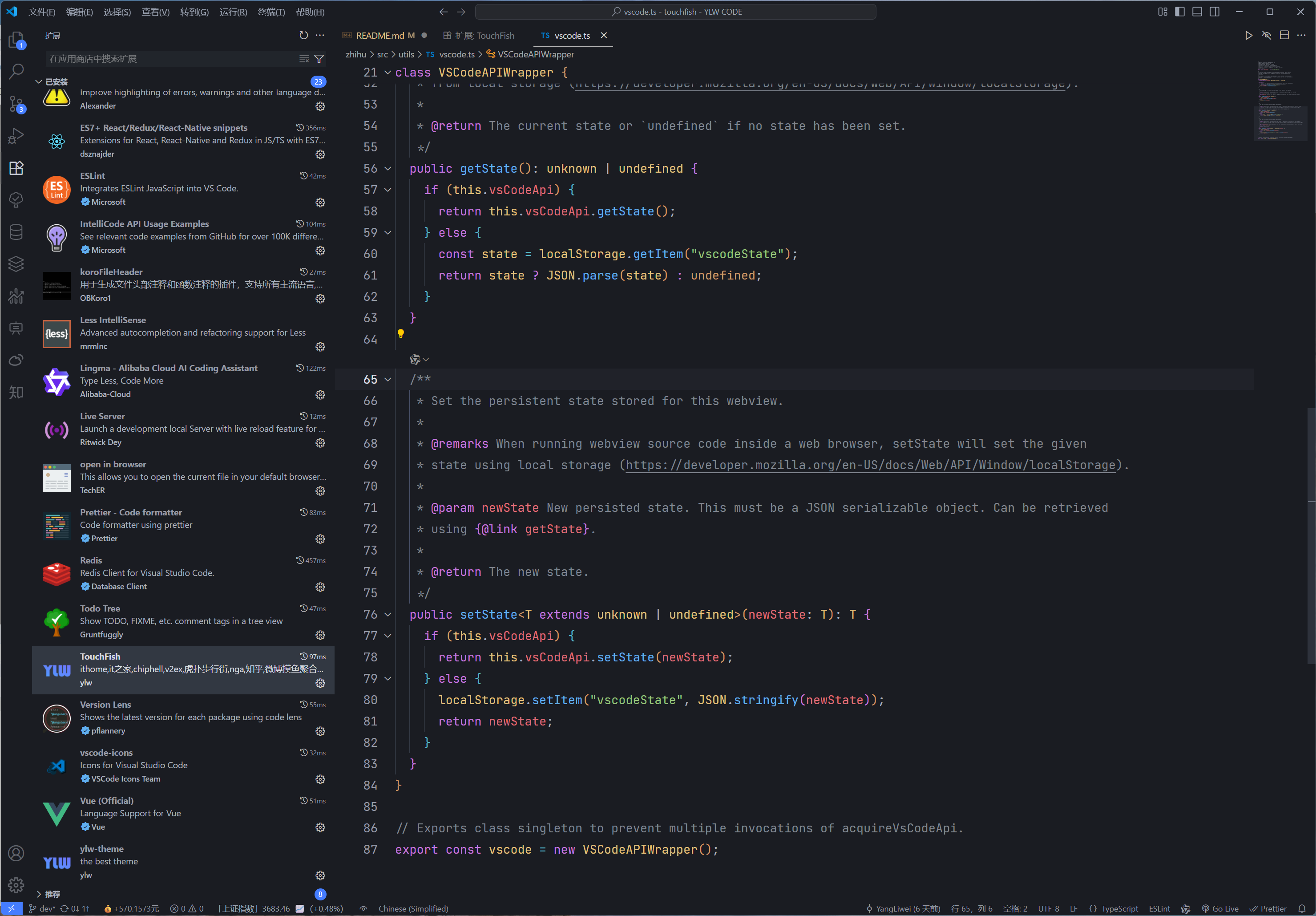Click the minimap code overview

point(1280,101)
